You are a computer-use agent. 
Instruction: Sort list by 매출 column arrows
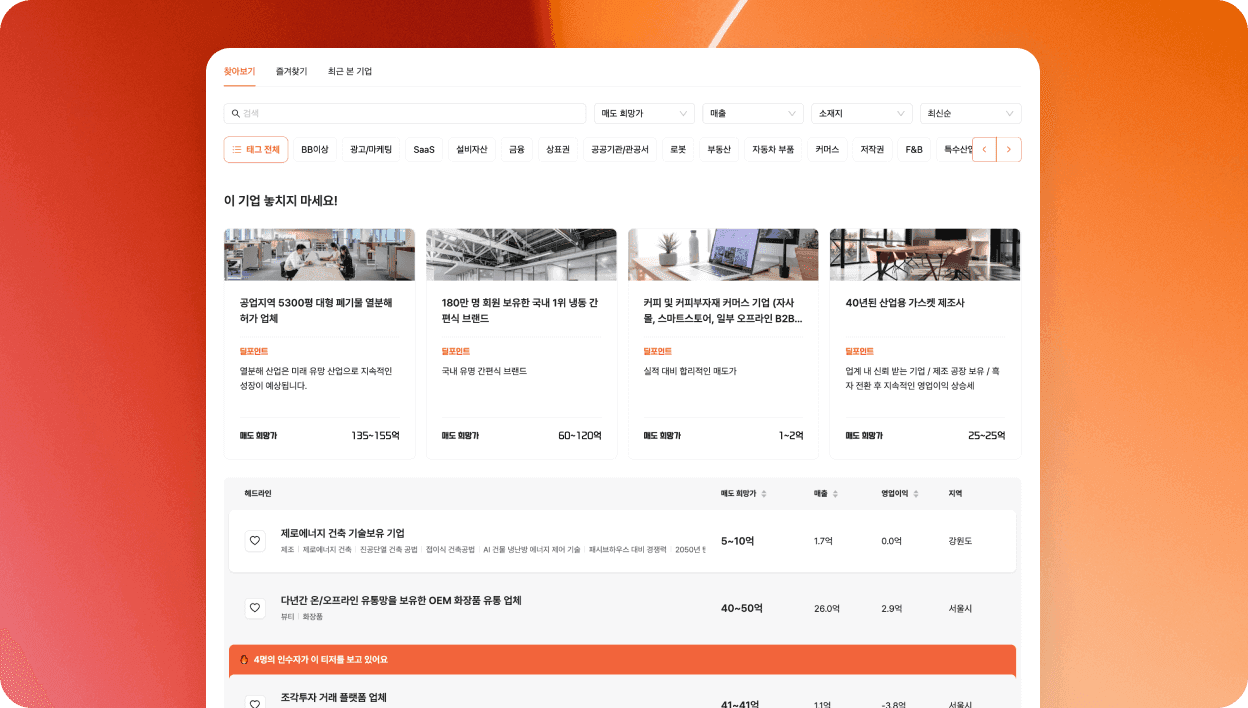coord(835,494)
